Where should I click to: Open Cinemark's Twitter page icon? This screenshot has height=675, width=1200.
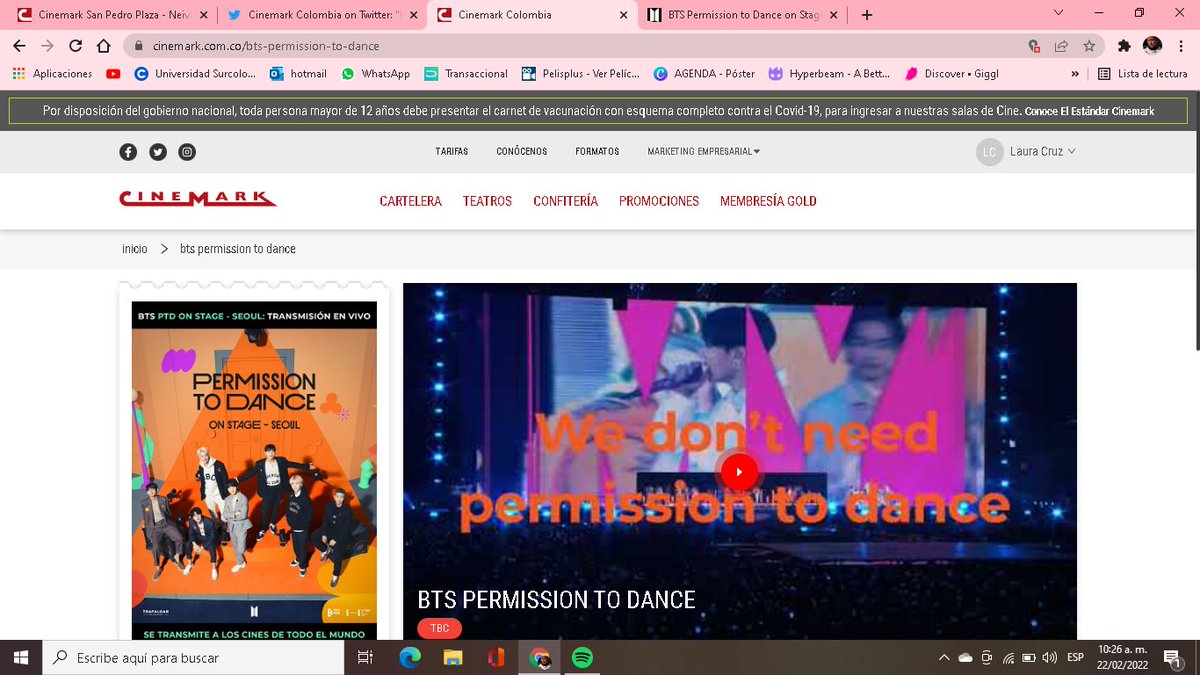[158, 152]
